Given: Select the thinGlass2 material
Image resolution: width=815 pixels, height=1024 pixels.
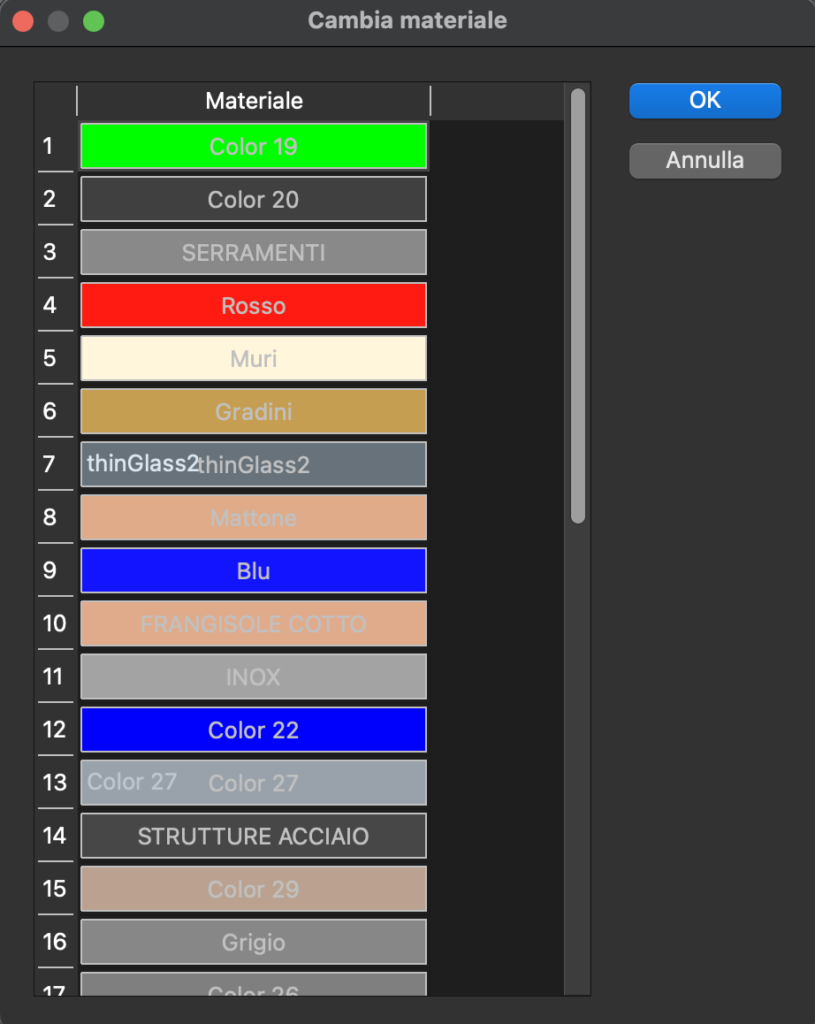Looking at the screenshot, I should 253,465.
